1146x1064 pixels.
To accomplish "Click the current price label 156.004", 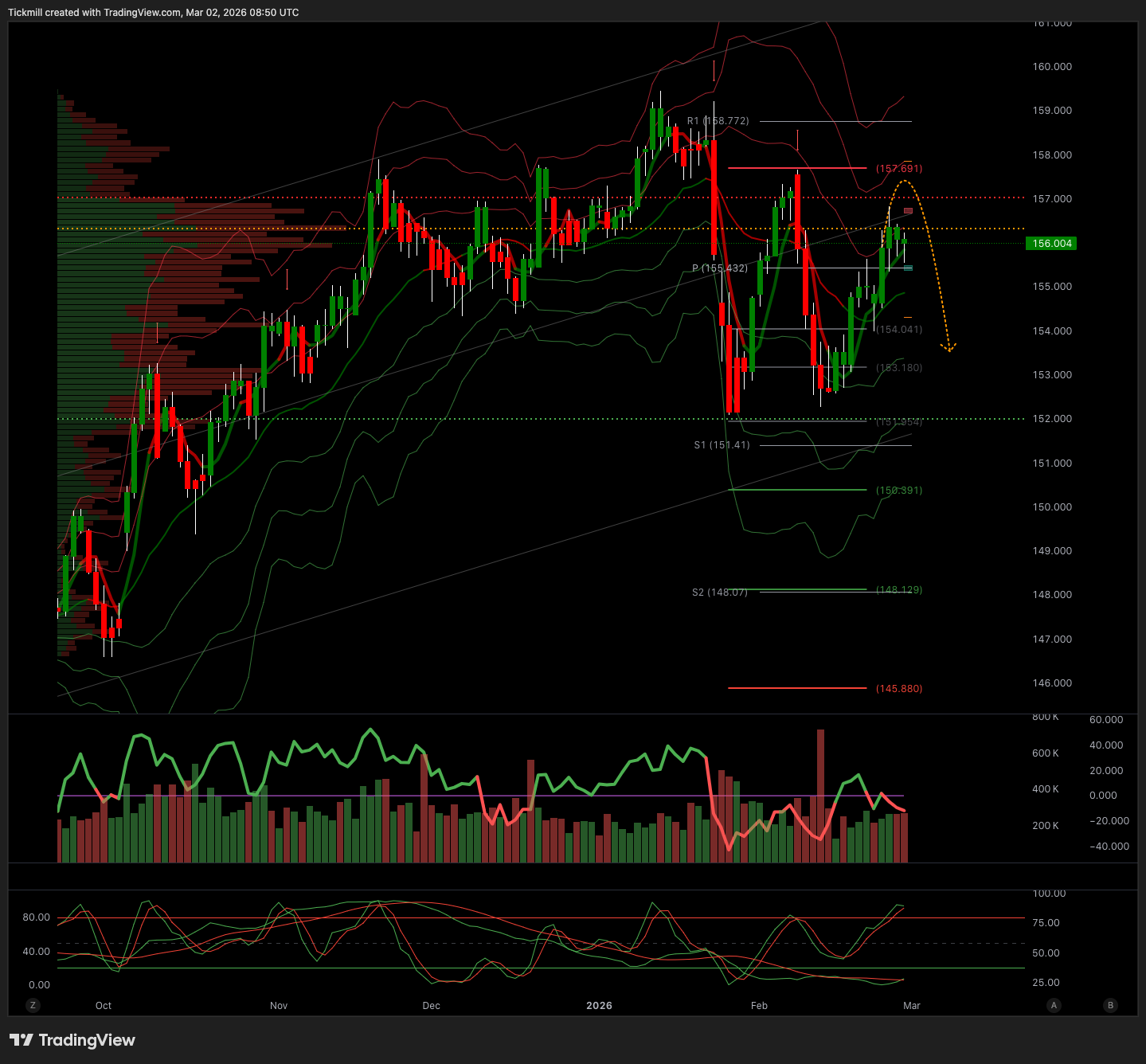I will 1051,244.
